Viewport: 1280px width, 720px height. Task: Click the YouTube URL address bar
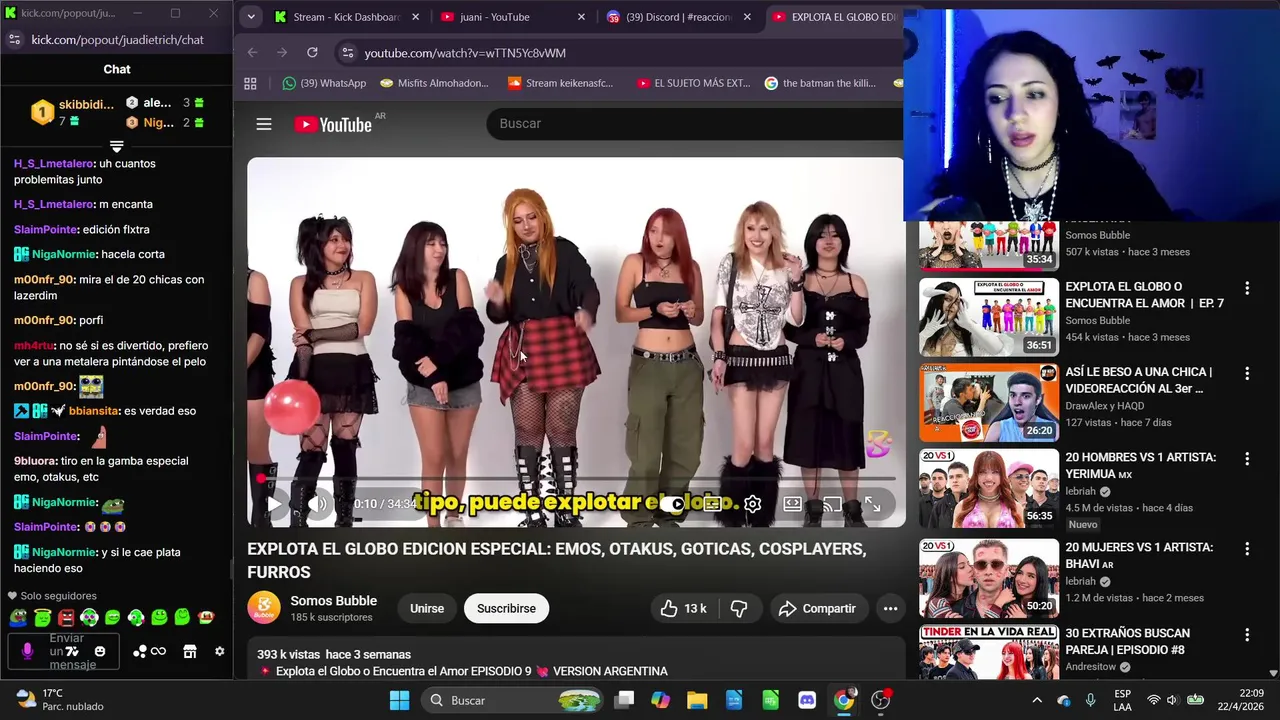pyautogui.click(x=620, y=53)
